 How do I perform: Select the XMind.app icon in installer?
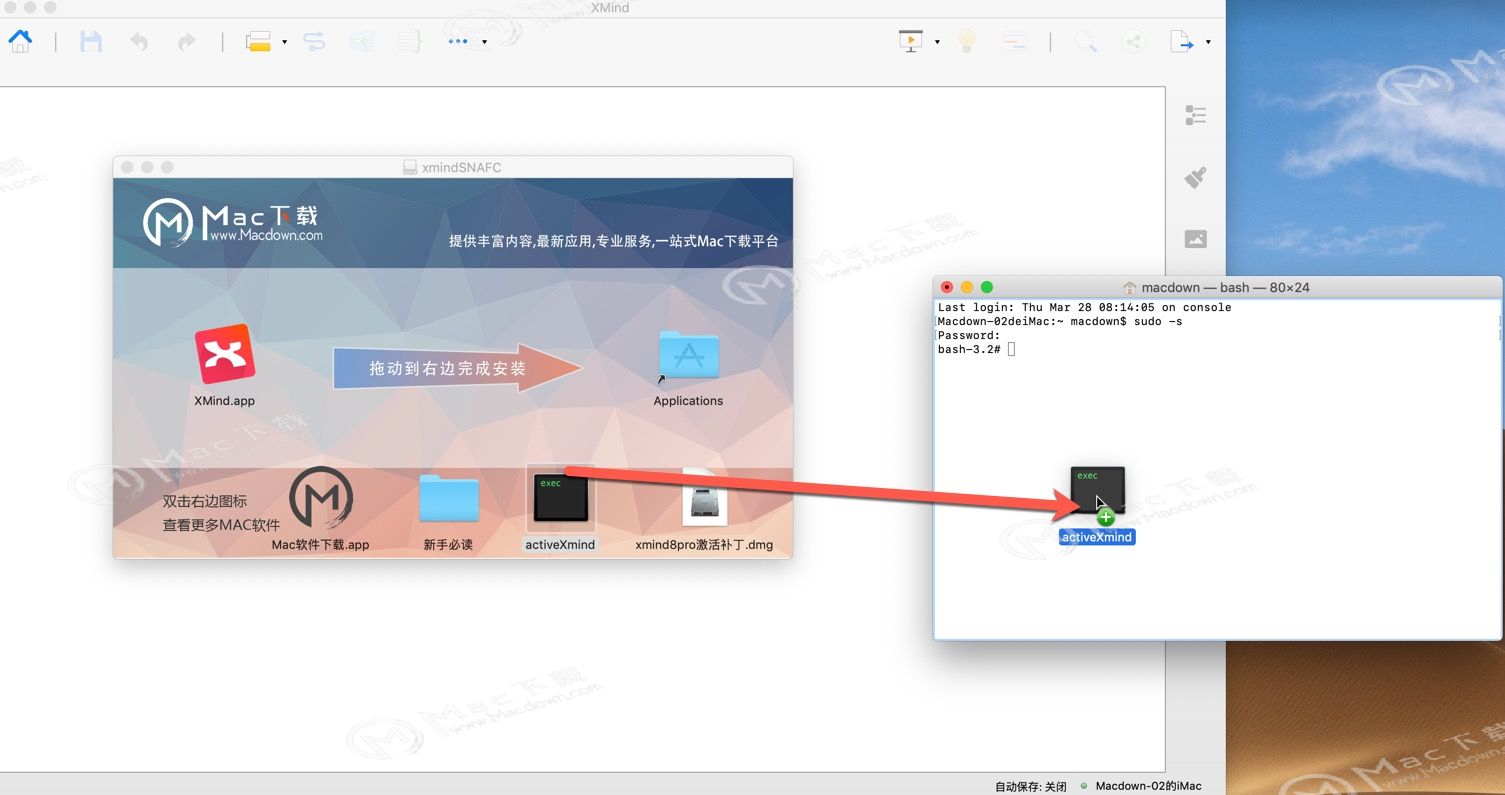point(224,355)
